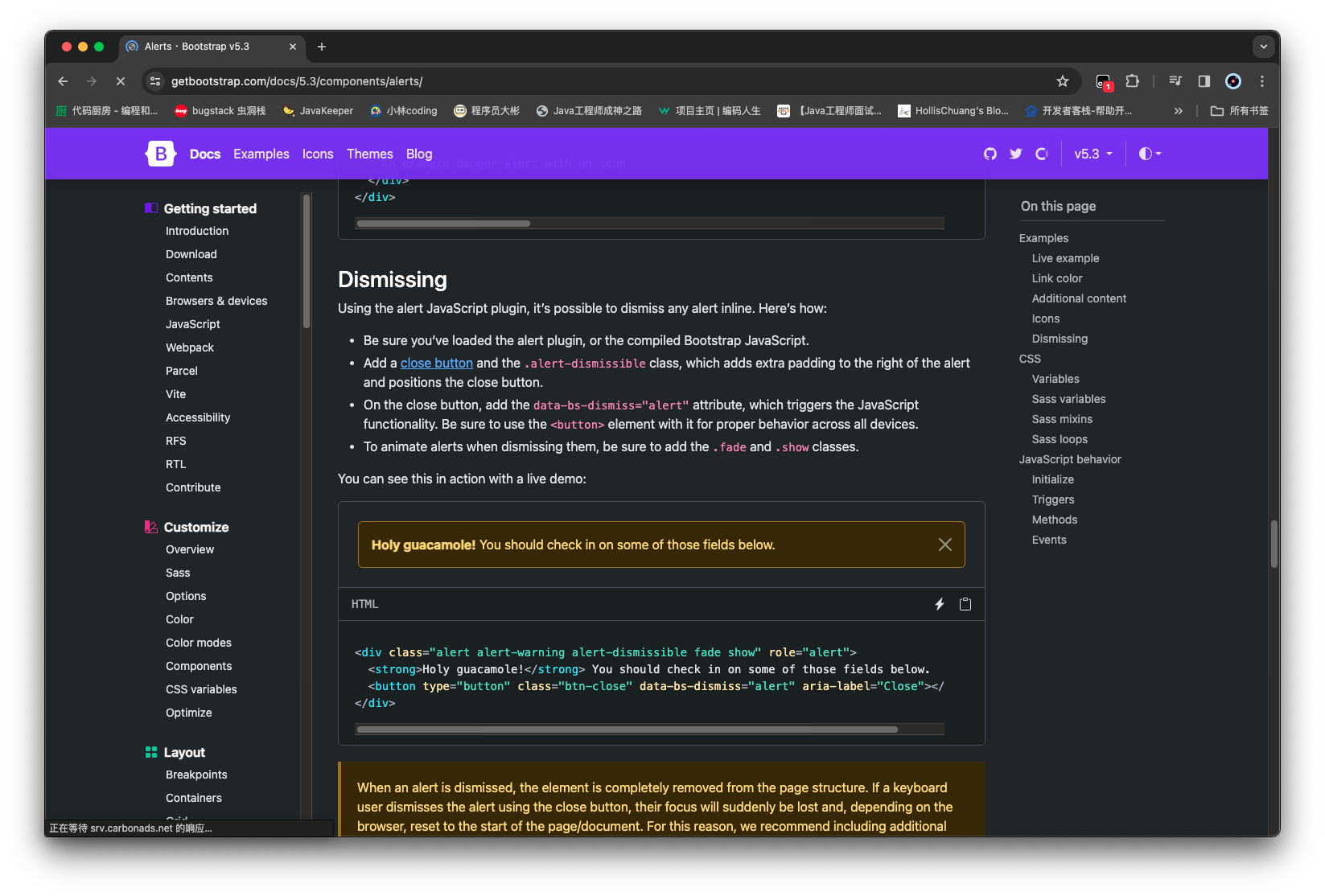Screen dimensions: 1325x896
Task: Expand the v5.3 version dropdown
Action: click(x=1093, y=154)
